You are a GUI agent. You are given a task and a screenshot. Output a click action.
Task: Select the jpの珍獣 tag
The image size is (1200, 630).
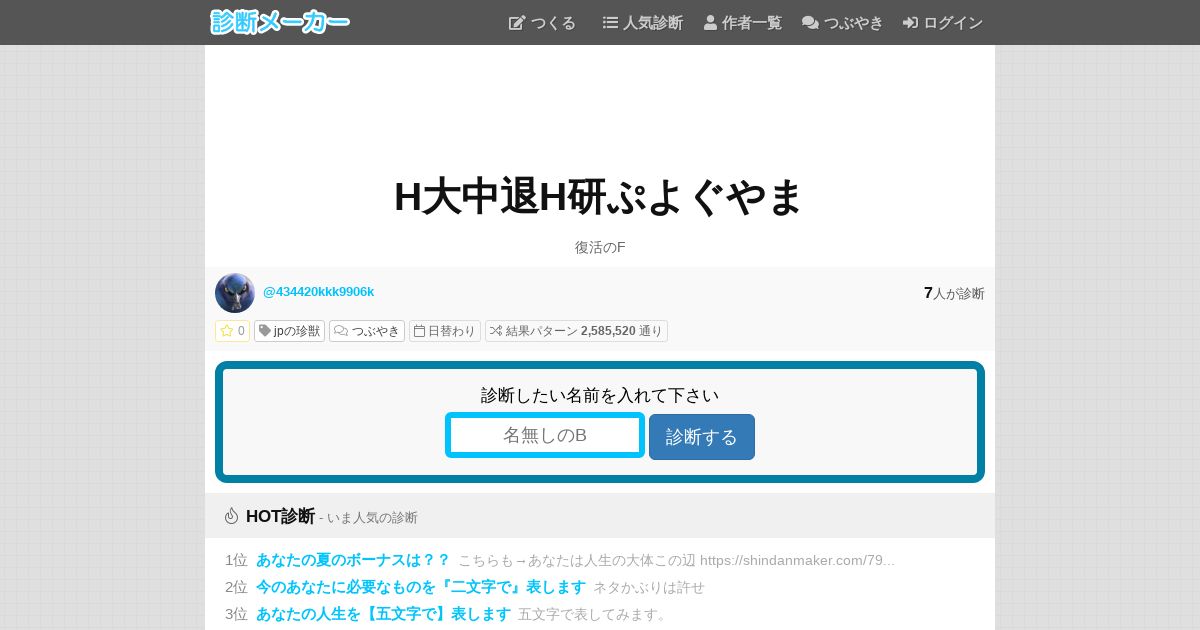(289, 331)
